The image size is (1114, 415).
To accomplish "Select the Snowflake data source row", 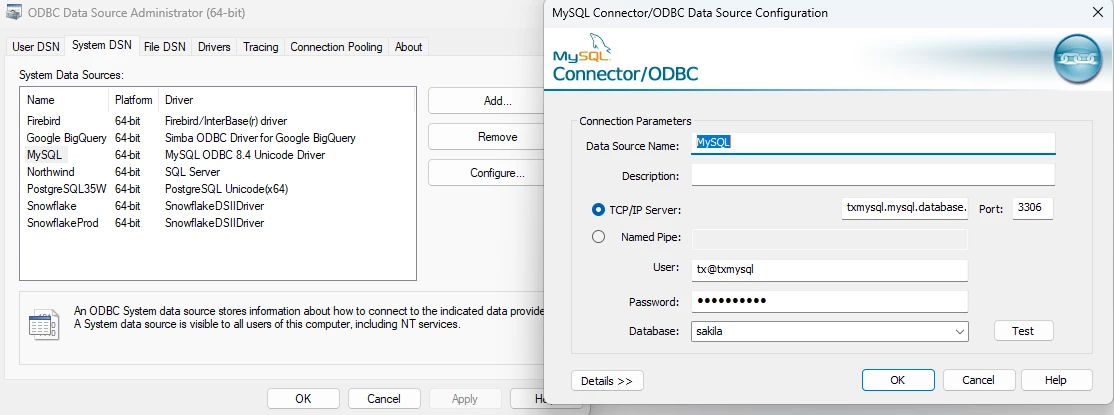I will tap(52, 206).
